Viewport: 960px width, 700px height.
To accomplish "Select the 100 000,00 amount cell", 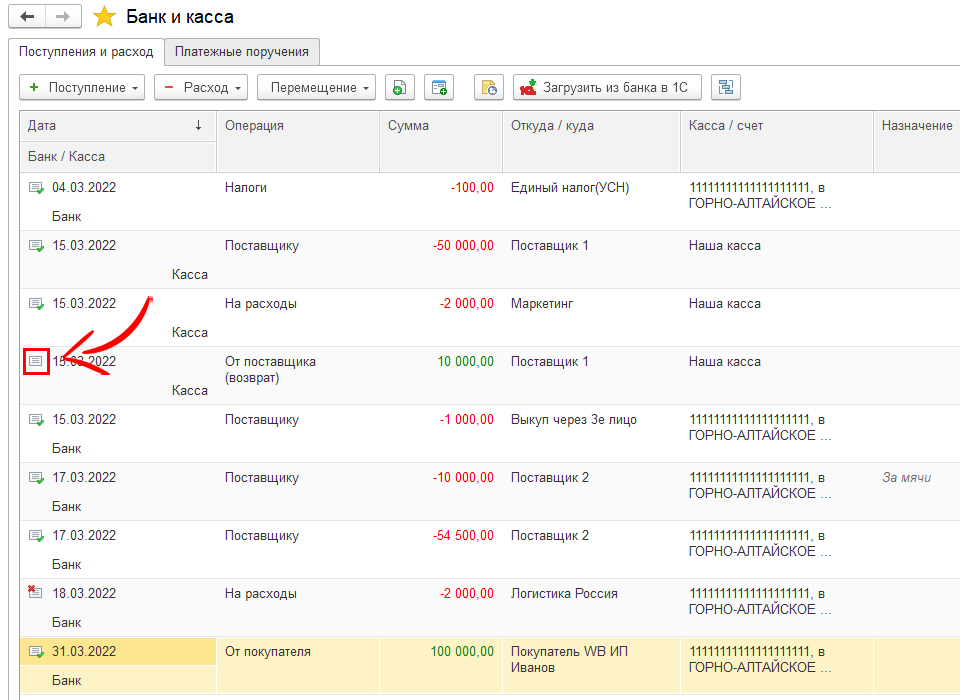I will [x=461, y=652].
